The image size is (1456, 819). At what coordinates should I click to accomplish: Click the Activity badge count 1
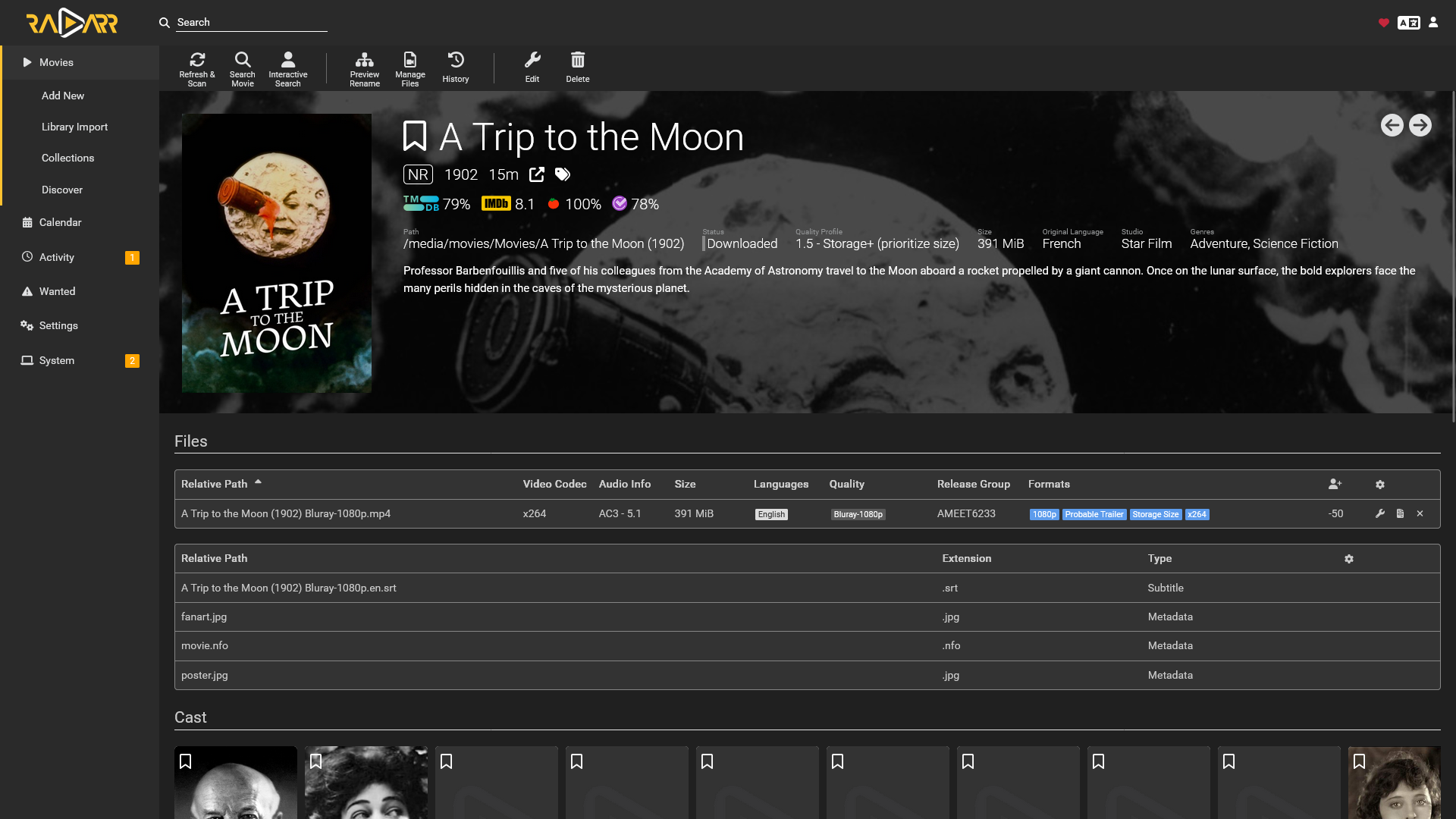(132, 258)
